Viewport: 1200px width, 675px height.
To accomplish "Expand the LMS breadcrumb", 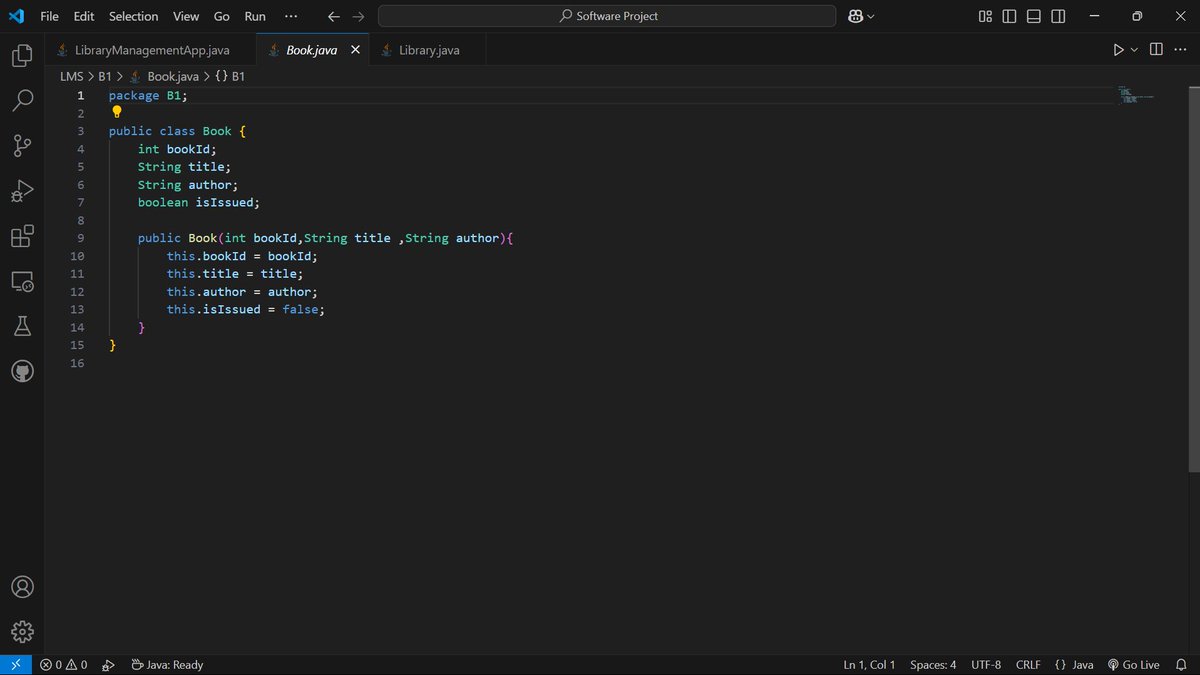I will (72, 76).
